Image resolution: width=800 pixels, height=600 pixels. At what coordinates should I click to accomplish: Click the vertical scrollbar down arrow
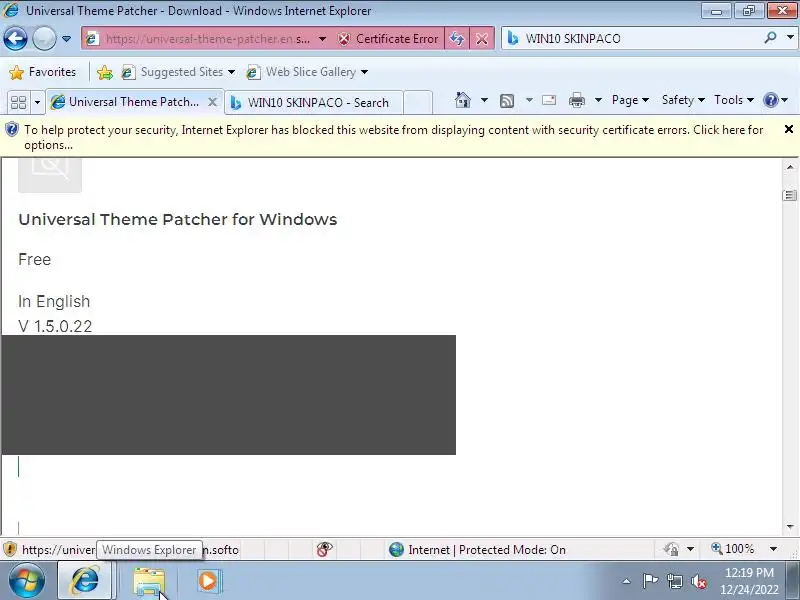[790, 526]
